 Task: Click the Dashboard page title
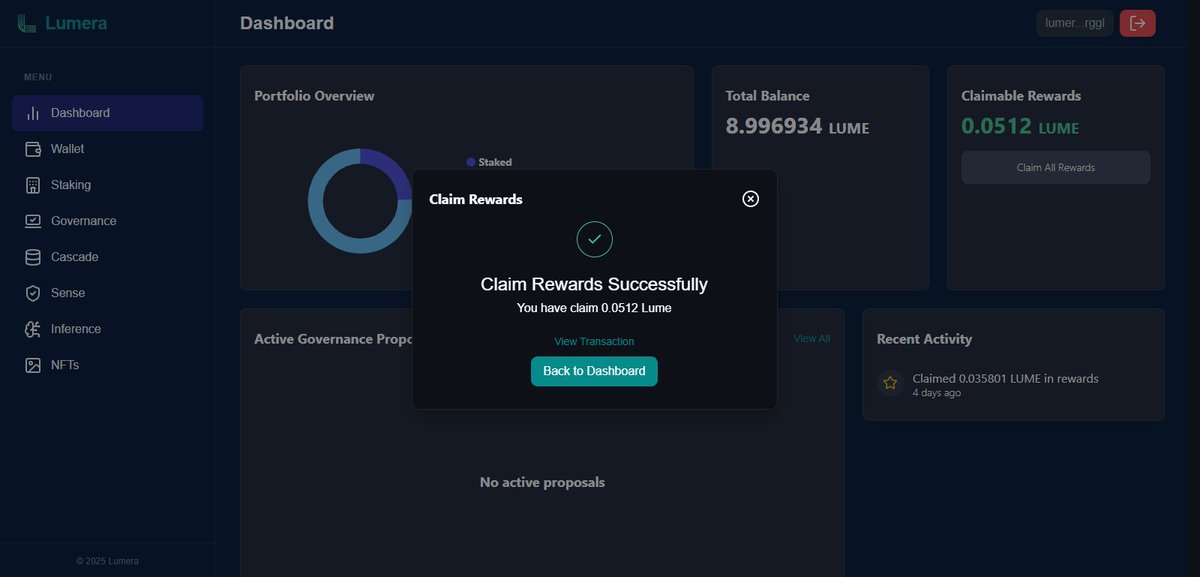[x=287, y=23]
